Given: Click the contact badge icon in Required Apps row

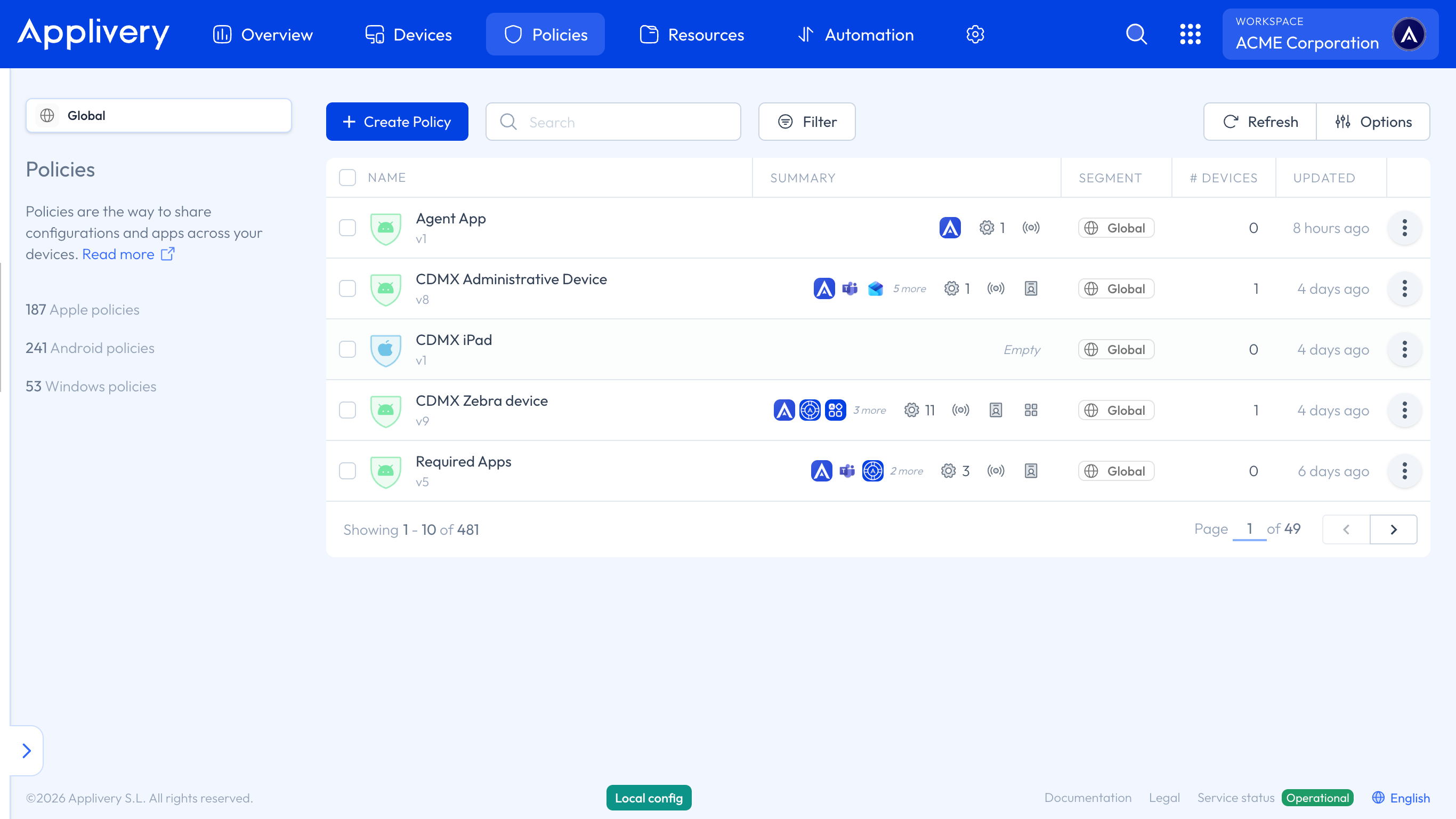Looking at the screenshot, I should [1030, 471].
